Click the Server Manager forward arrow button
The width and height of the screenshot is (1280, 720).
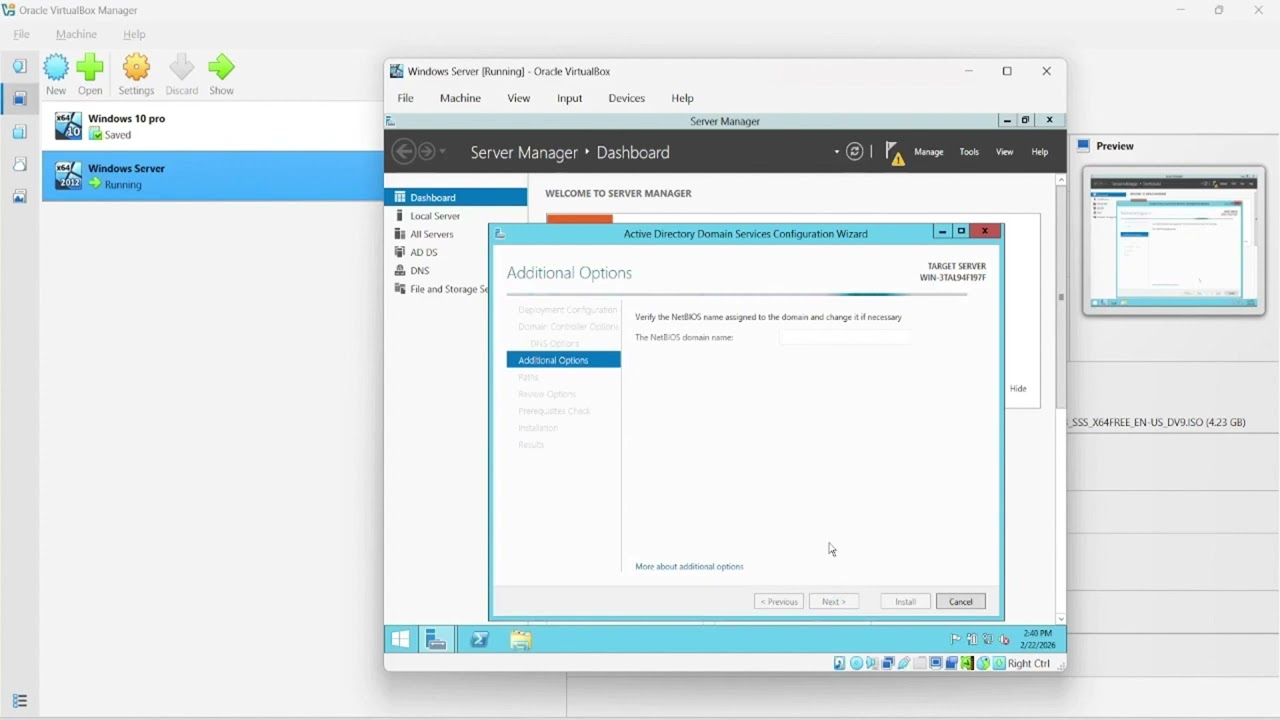427,152
